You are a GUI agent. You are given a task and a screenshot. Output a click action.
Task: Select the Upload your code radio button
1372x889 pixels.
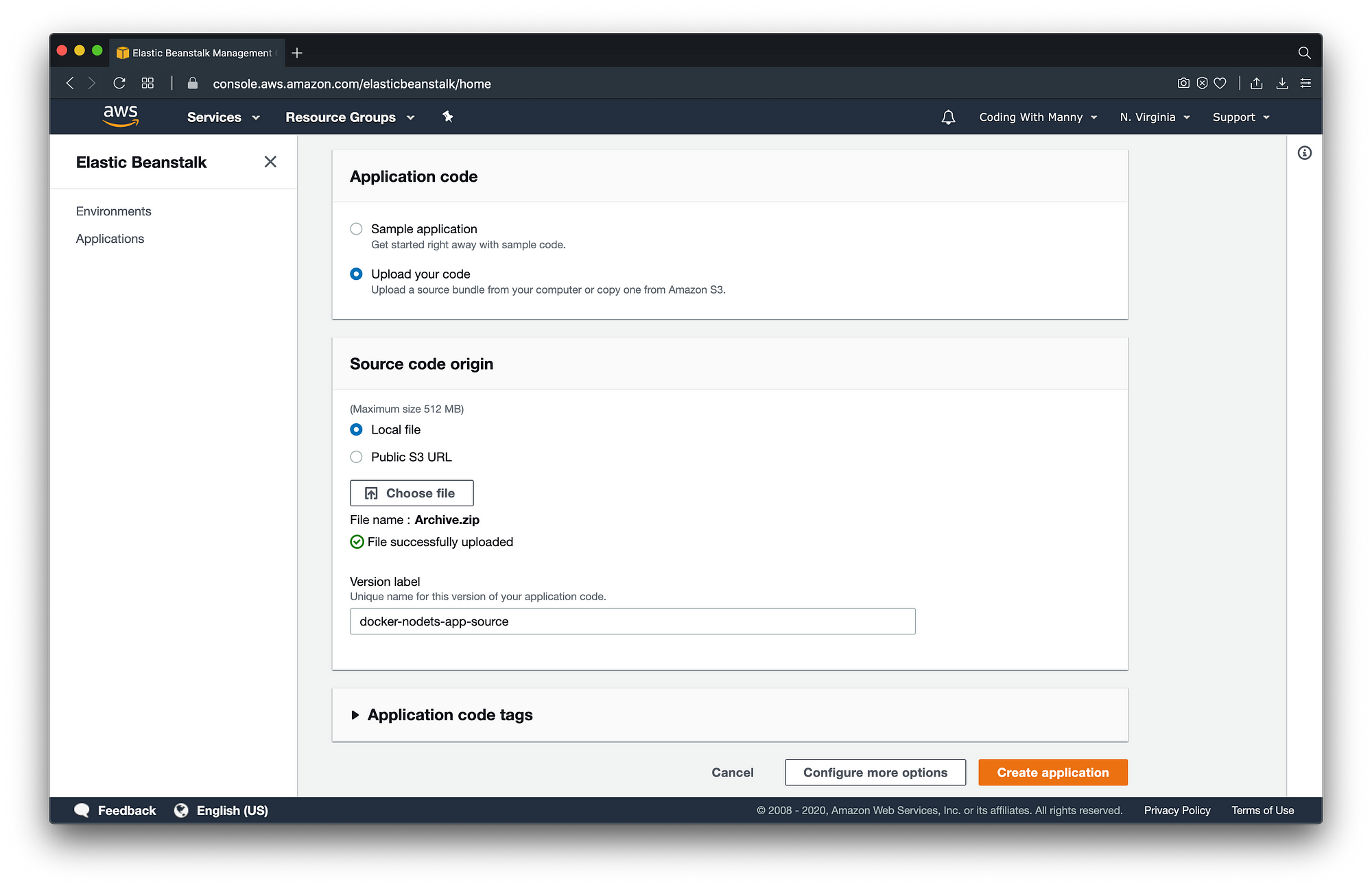[x=356, y=274]
